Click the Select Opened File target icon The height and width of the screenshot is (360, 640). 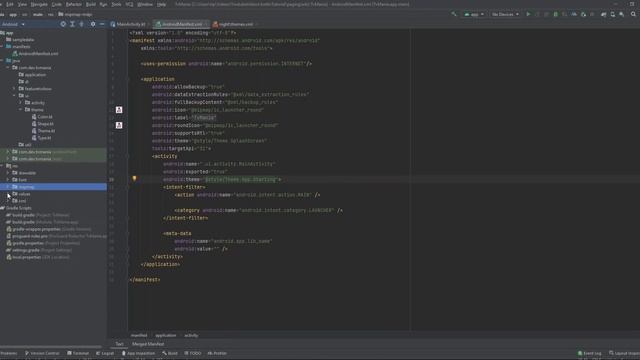(63, 24)
